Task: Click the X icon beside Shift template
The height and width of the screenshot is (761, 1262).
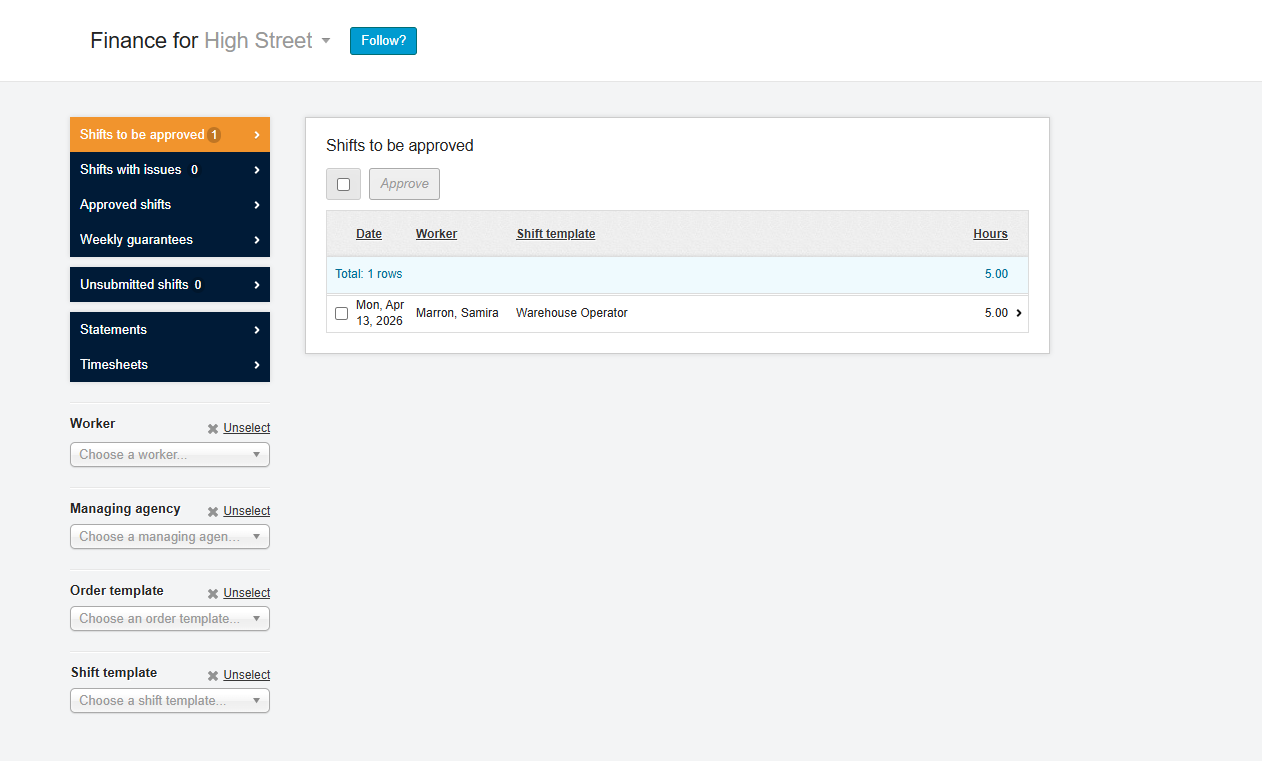Action: click(x=212, y=674)
